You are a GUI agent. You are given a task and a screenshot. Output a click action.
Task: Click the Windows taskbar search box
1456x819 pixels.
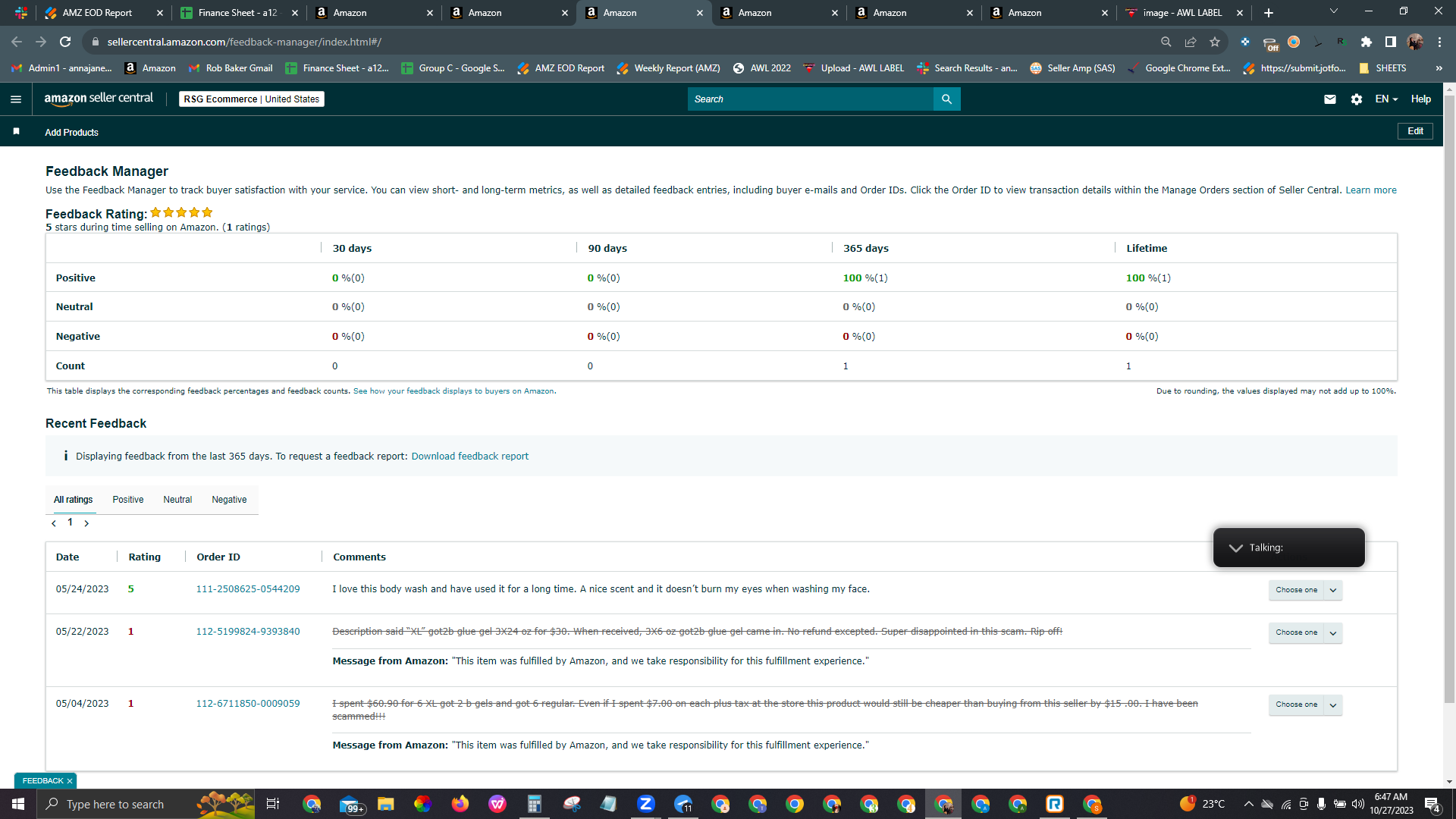tap(146, 804)
